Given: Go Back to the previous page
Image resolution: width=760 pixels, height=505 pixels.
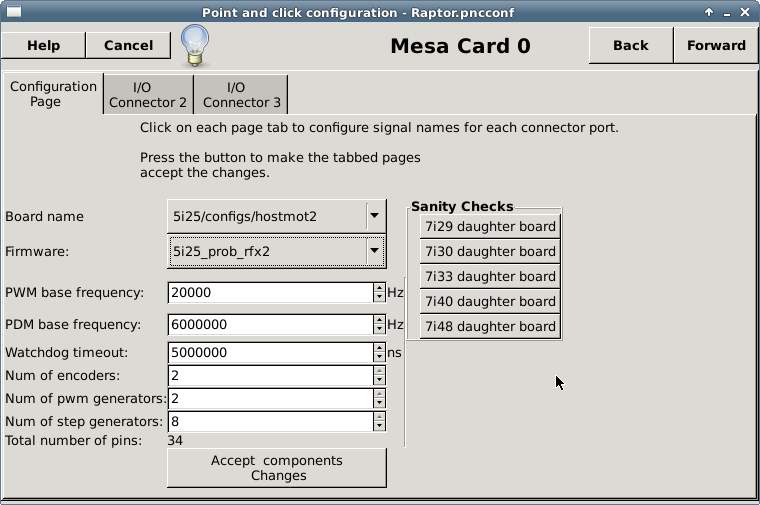Looking at the screenshot, I should (x=631, y=46).
